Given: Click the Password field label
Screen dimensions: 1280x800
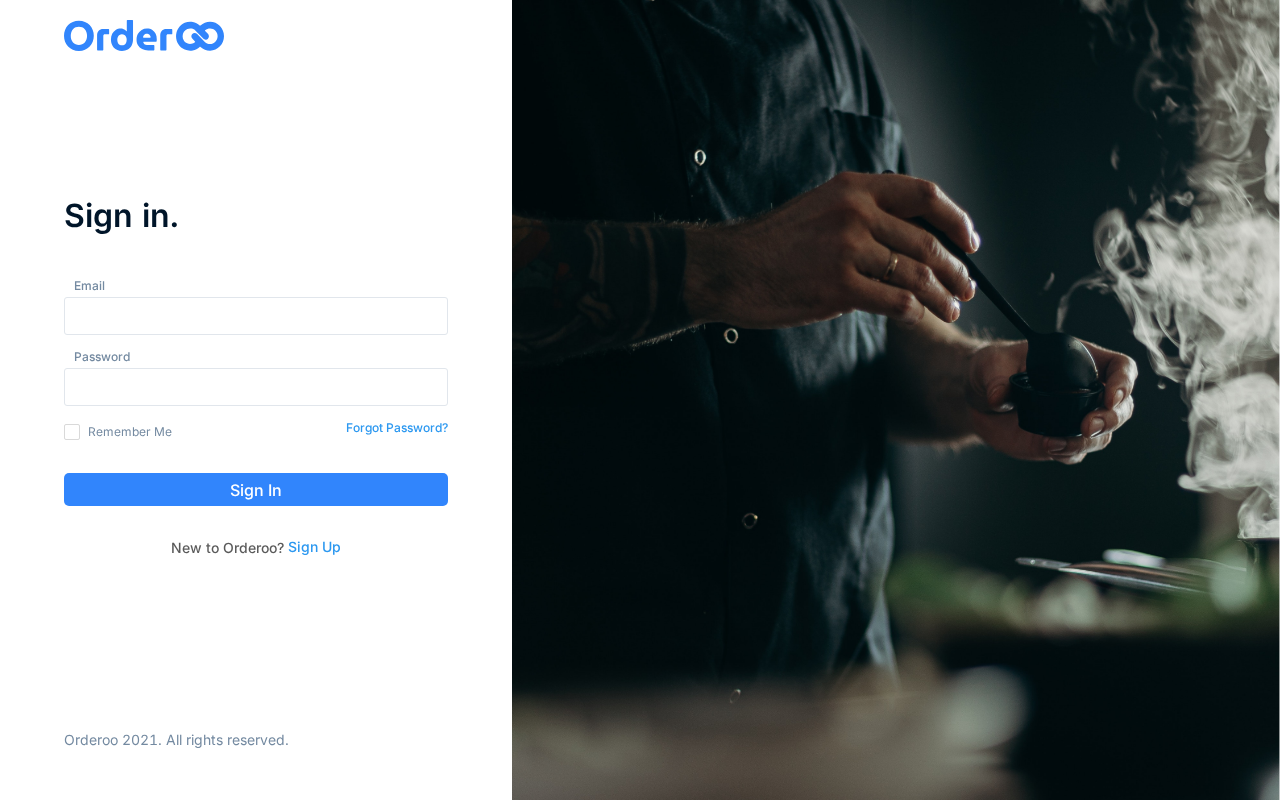Looking at the screenshot, I should click(102, 357).
